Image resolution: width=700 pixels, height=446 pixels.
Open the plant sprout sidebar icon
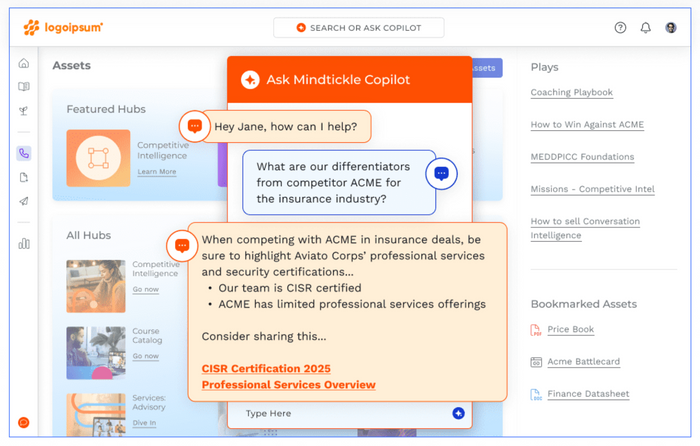tap(24, 110)
